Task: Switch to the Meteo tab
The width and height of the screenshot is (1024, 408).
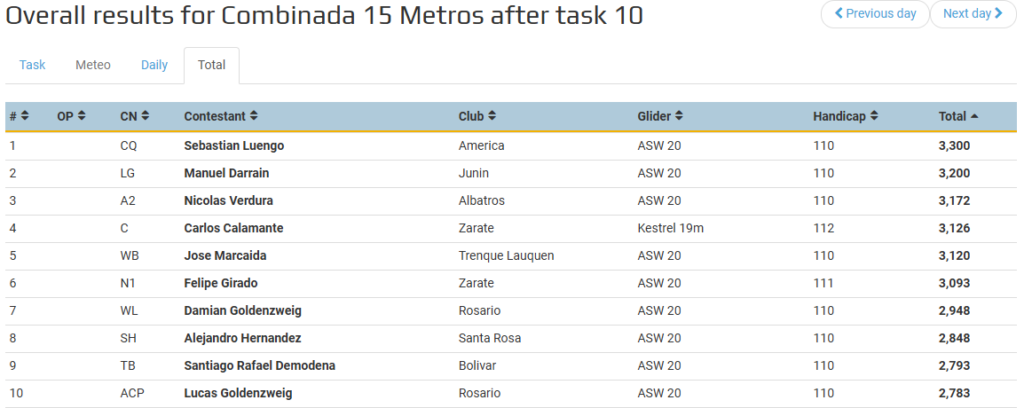Action: (93, 65)
